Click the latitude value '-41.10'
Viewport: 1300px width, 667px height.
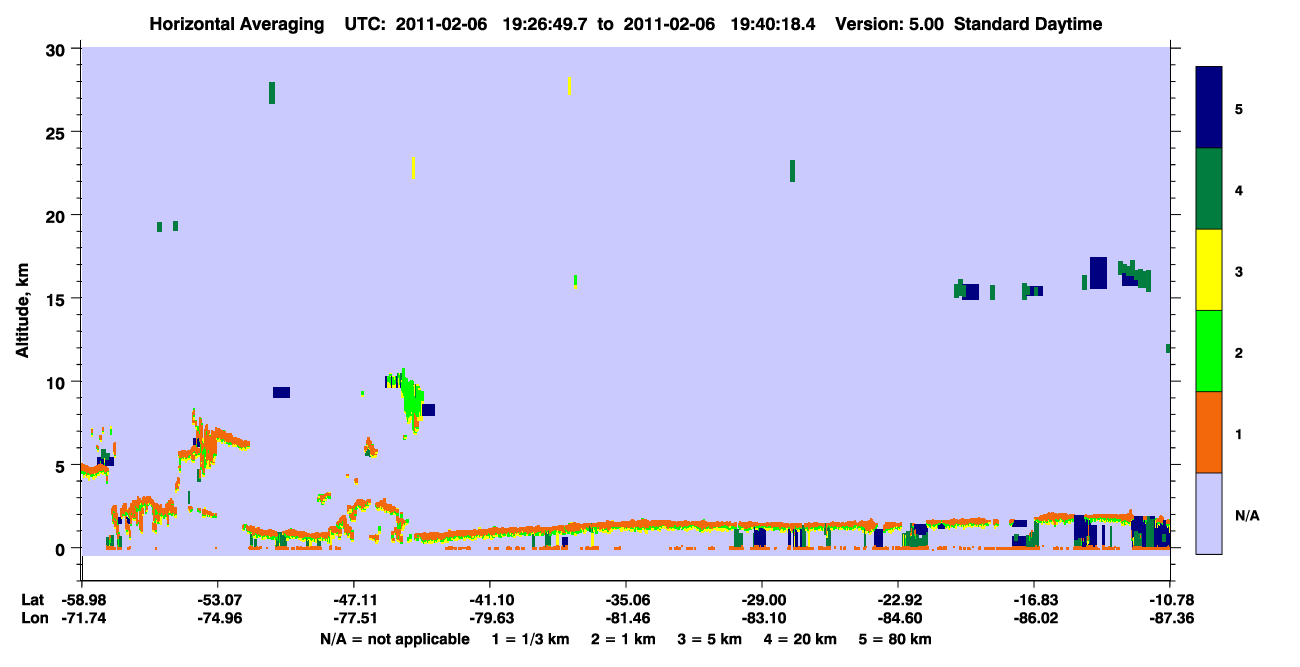pyautogui.click(x=490, y=600)
